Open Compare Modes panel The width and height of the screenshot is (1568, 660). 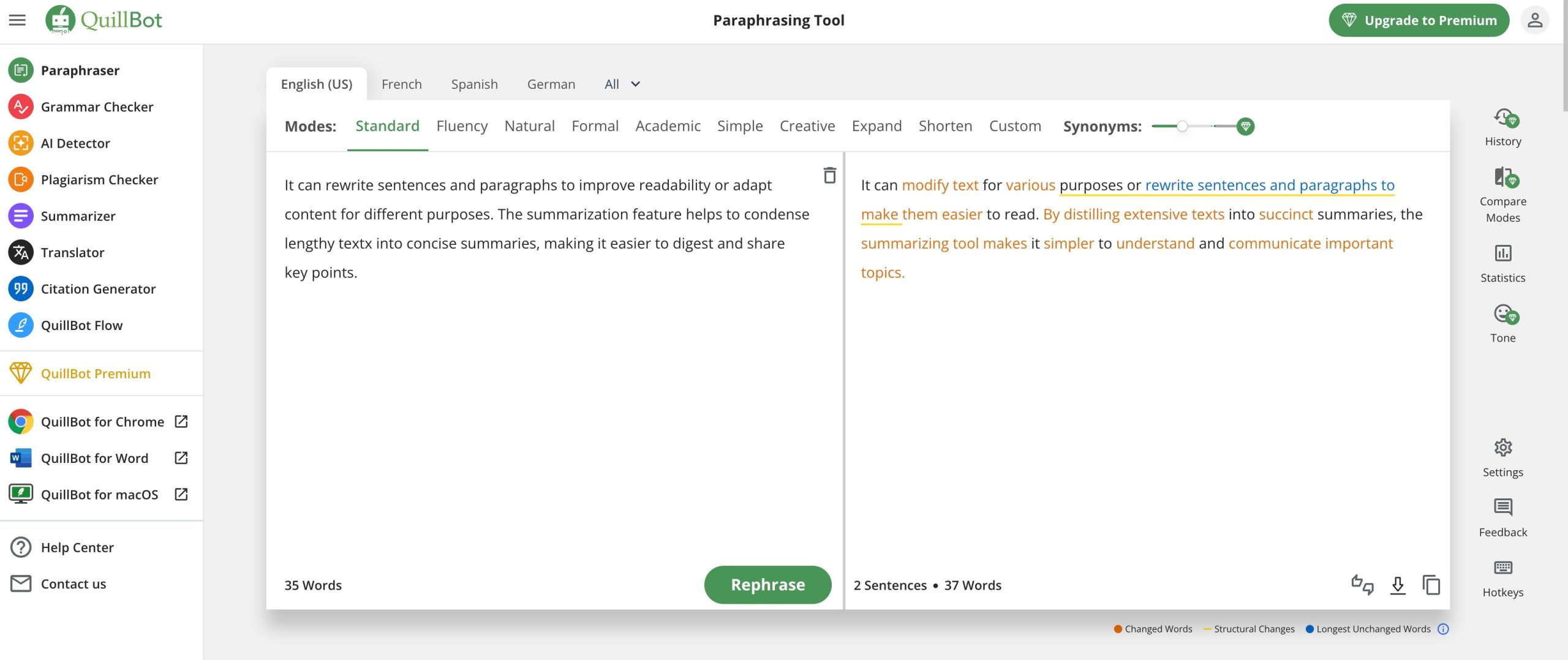[1503, 195]
